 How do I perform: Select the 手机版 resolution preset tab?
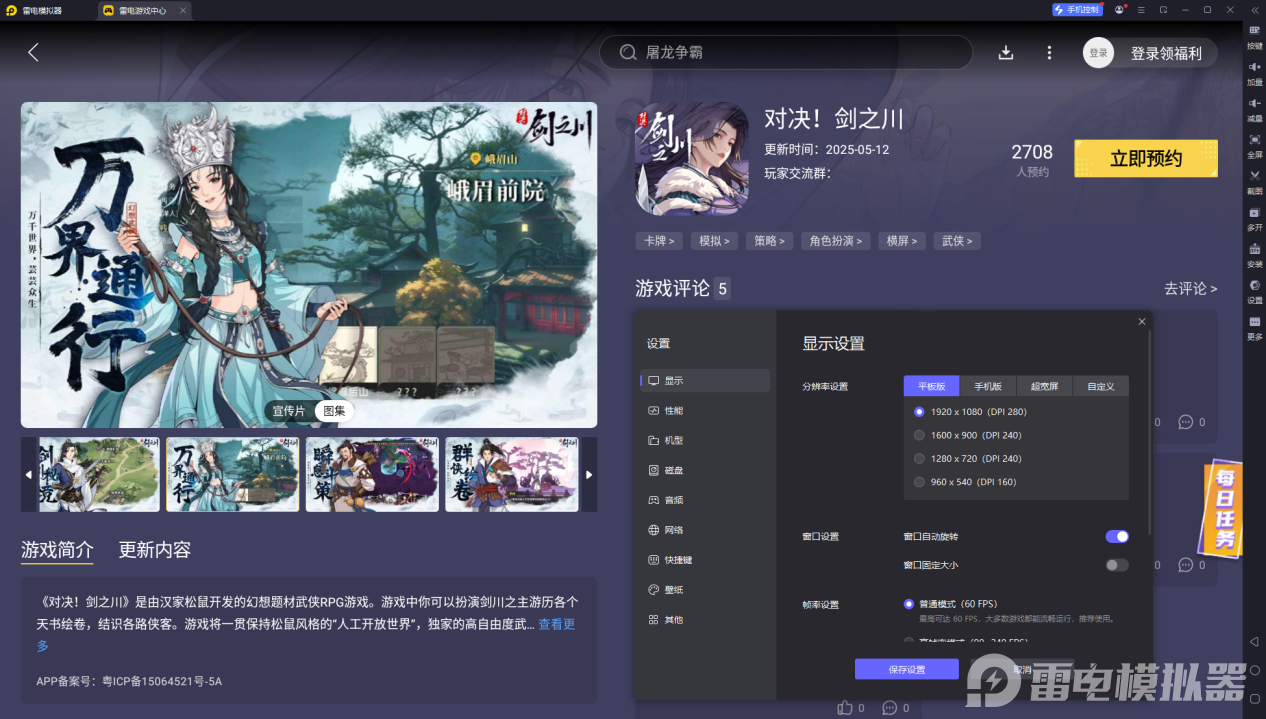click(988, 386)
